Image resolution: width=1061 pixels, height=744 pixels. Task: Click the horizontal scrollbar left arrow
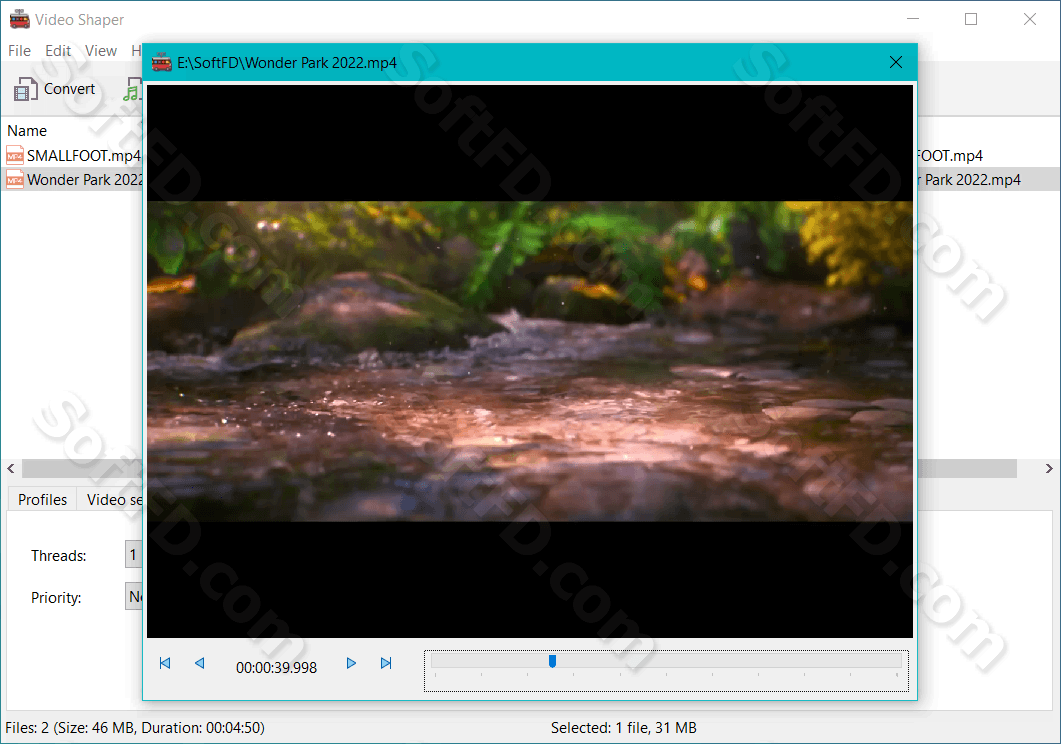click(11, 468)
